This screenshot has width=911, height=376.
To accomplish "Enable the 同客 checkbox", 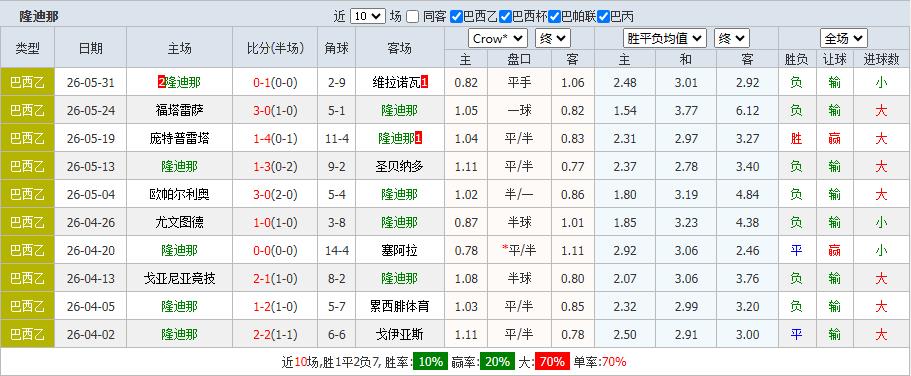I will 413,16.
